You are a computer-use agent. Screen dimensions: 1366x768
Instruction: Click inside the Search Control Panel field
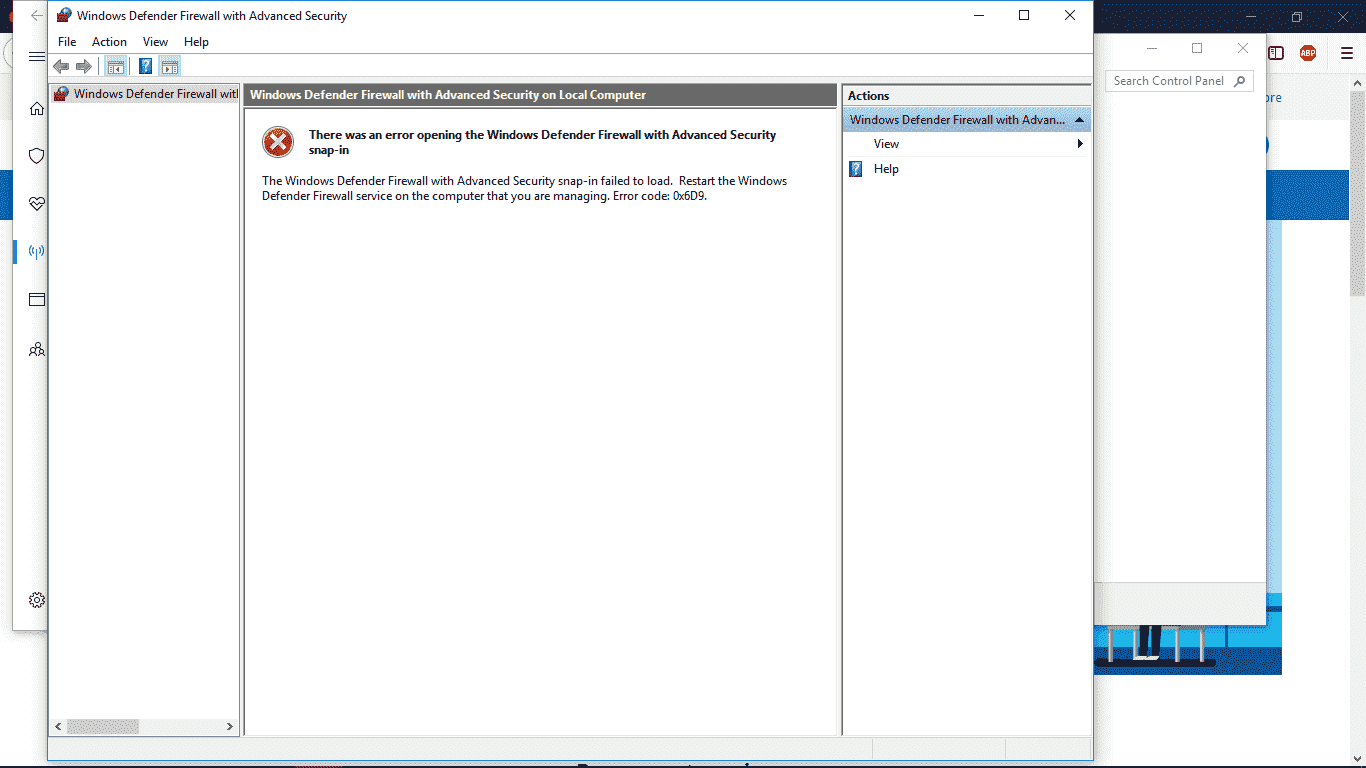pyautogui.click(x=1170, y=80)
